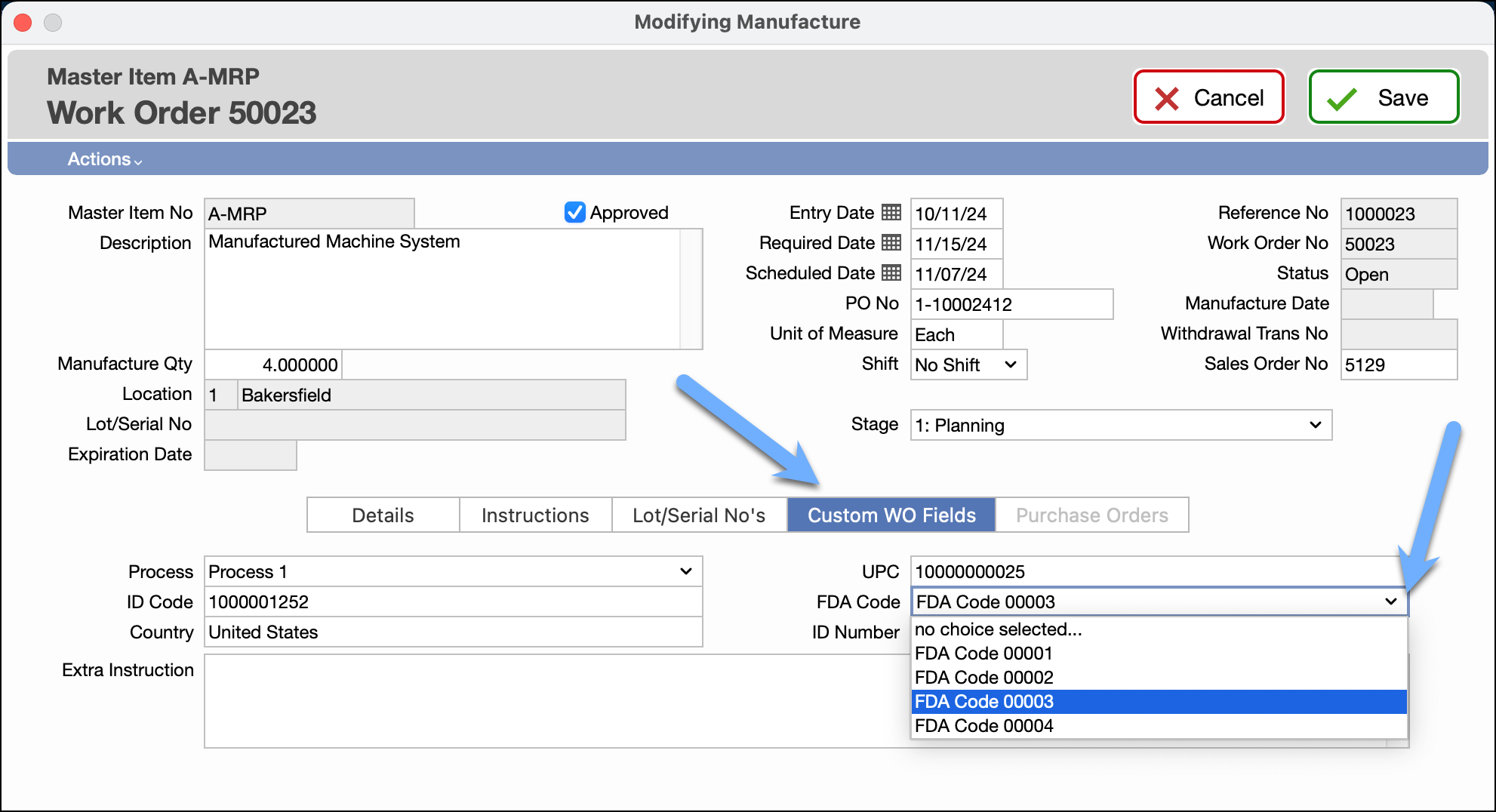1496x812 pixels.
Task: Open the Lot/Serial No's tab
Action: 699,515
